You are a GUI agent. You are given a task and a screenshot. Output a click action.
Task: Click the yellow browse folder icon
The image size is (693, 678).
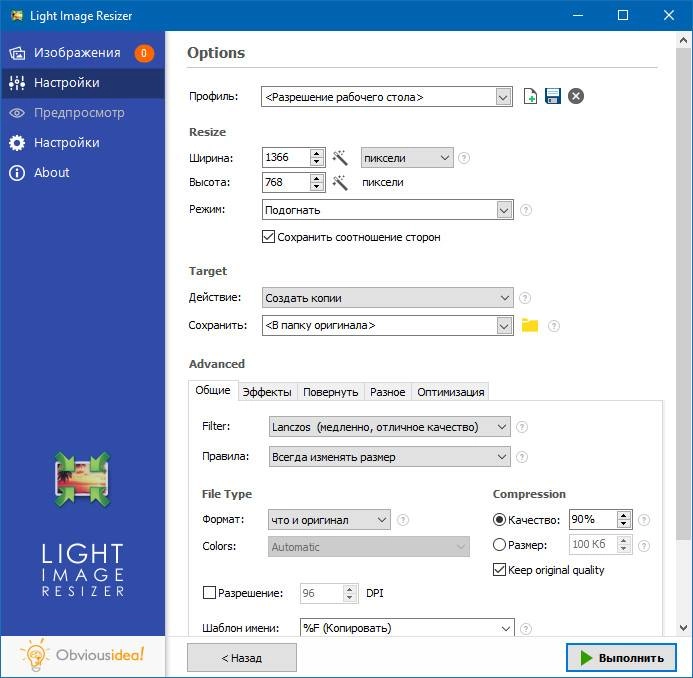[x=530, y=325]
